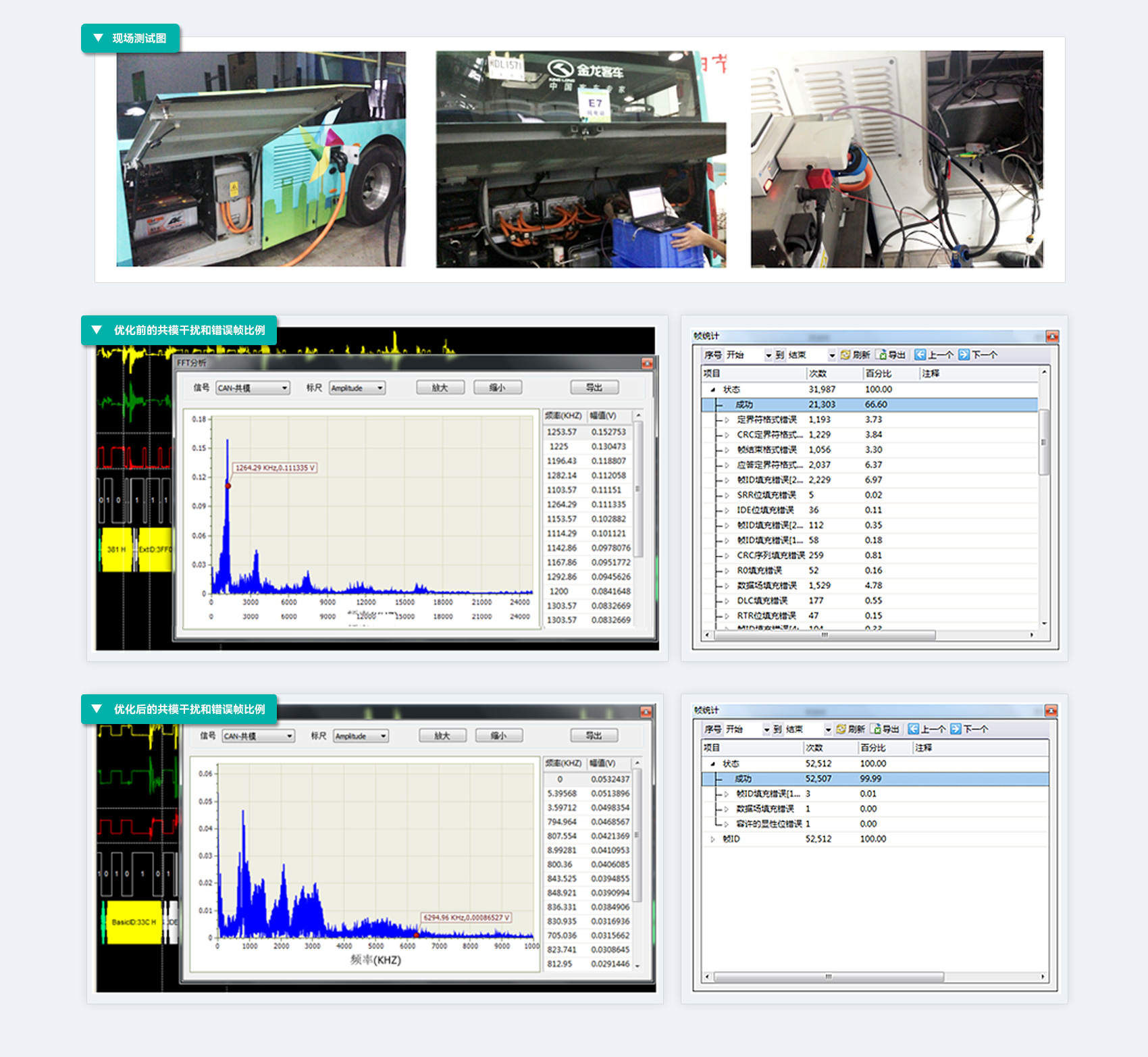Expand the 帧ID row in lower statistics tree

point(712,839)
